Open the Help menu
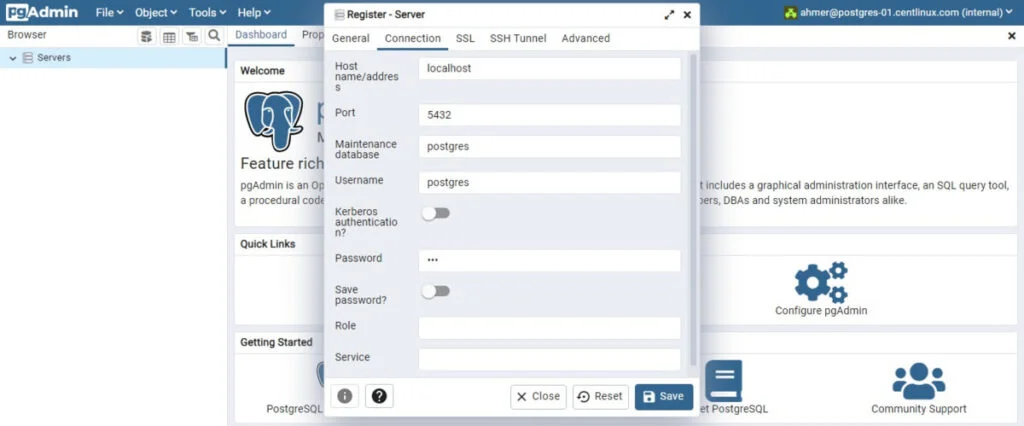This screenshot has height=426, width=1024. click(x=254, y=12)
